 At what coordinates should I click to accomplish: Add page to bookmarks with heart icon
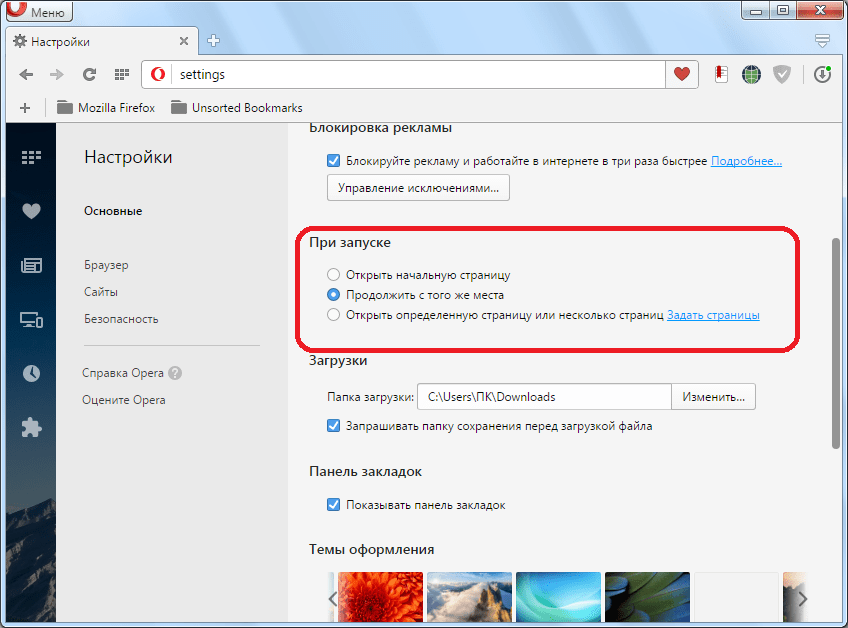(x=682, y=74)
